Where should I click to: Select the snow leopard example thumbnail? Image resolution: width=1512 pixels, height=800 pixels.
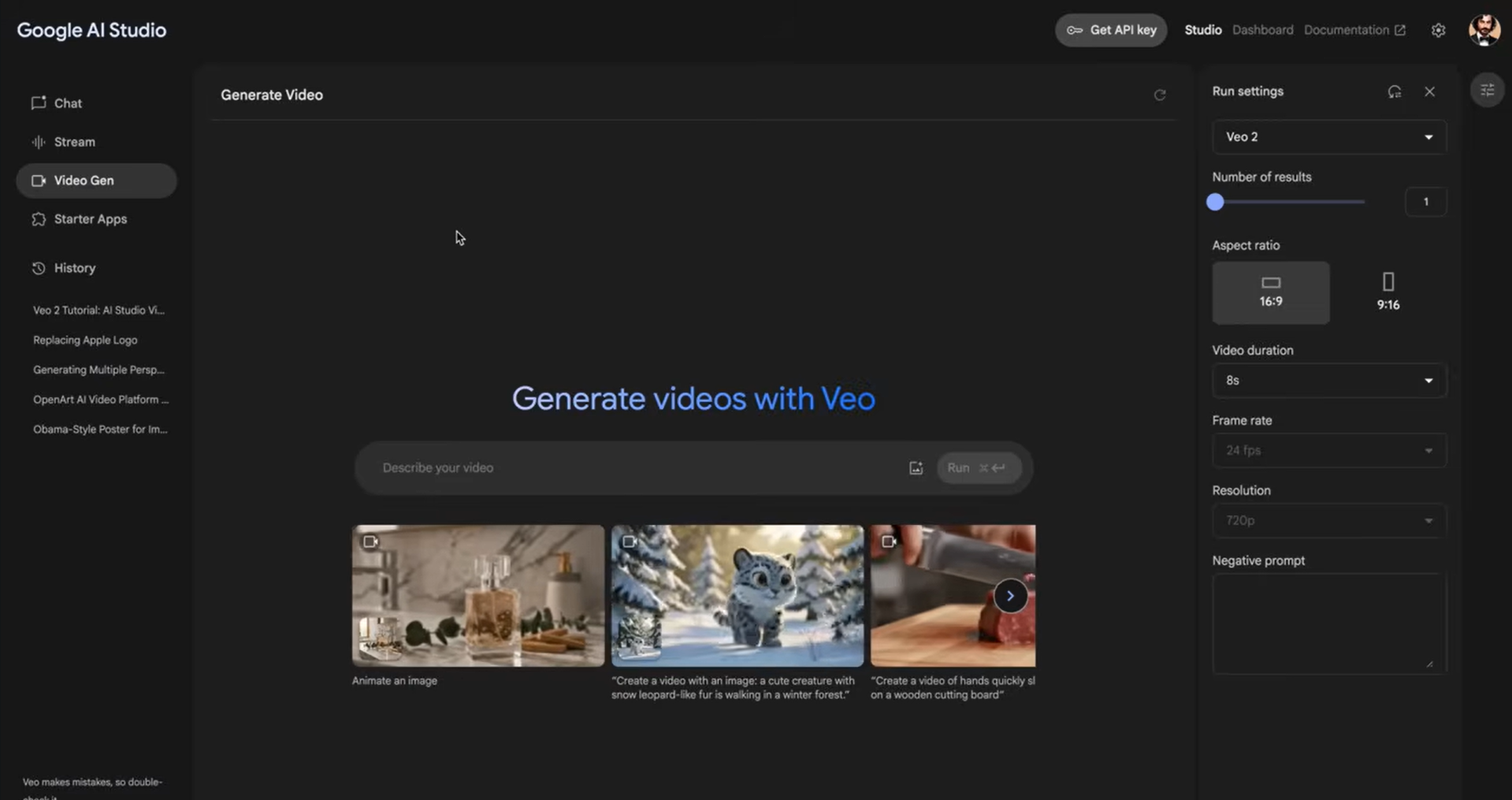(737, 595)
